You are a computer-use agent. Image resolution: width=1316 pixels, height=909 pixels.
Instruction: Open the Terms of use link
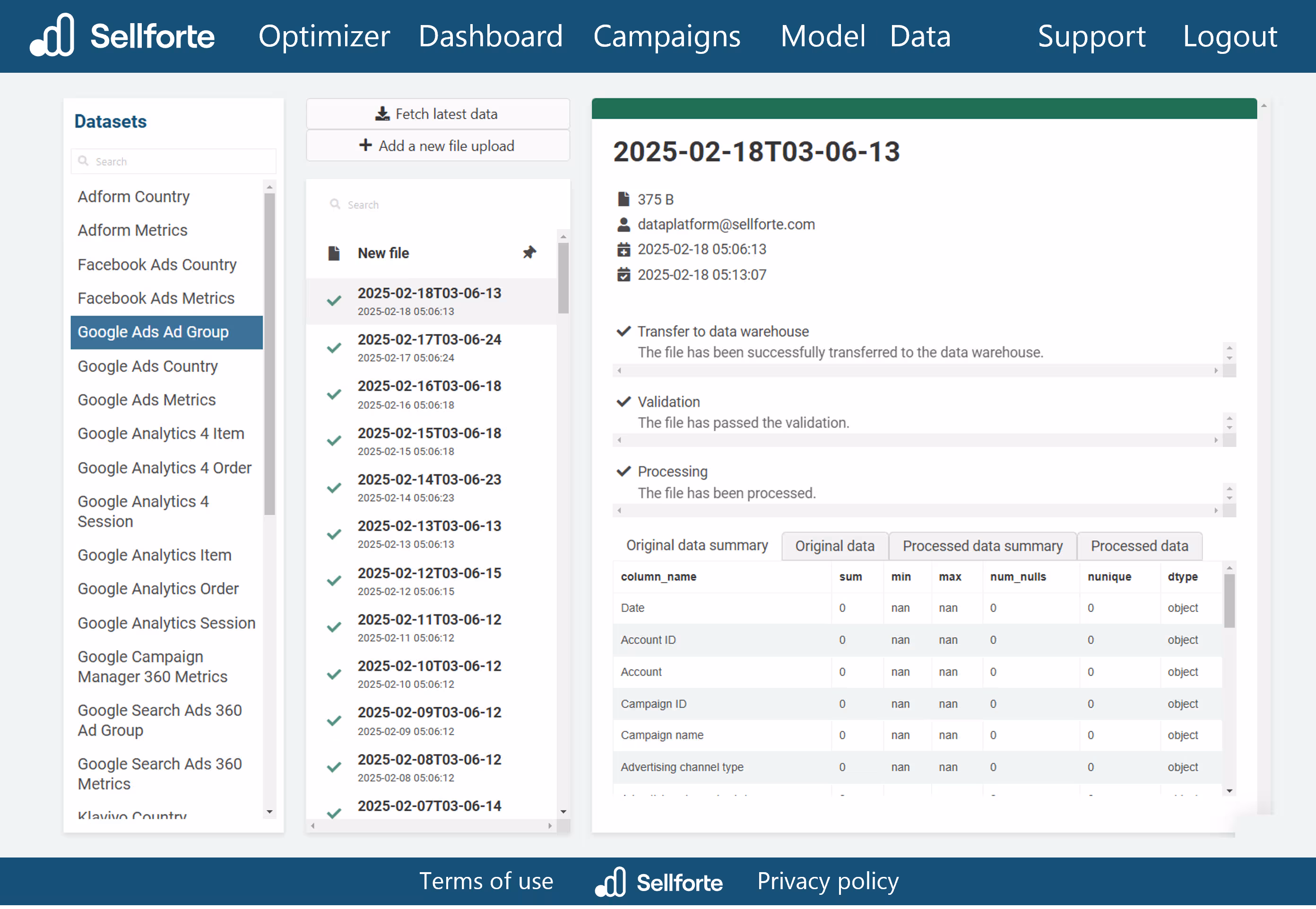click(x=486, y=881)
